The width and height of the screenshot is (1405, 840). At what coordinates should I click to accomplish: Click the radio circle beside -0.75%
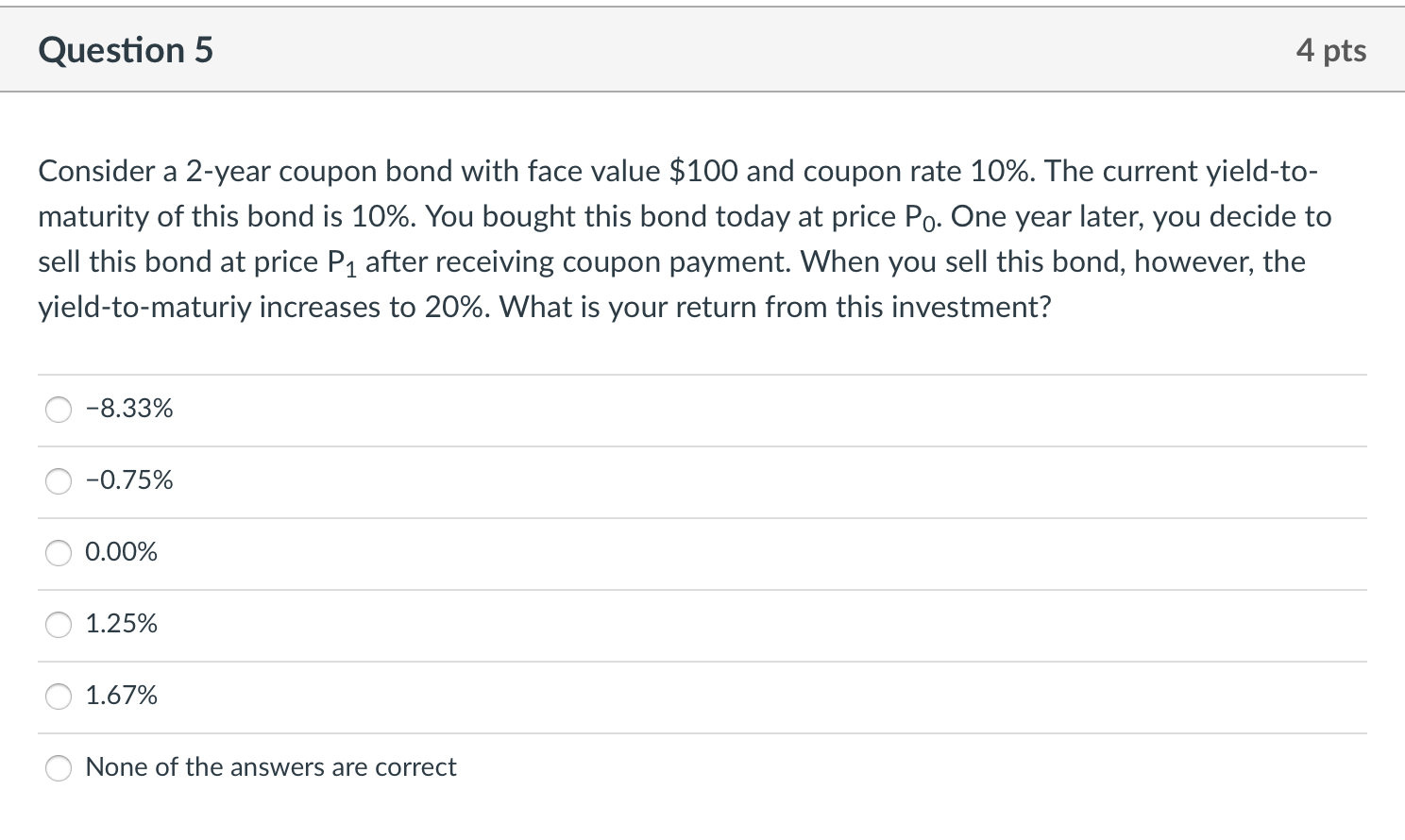click(59, 481)
